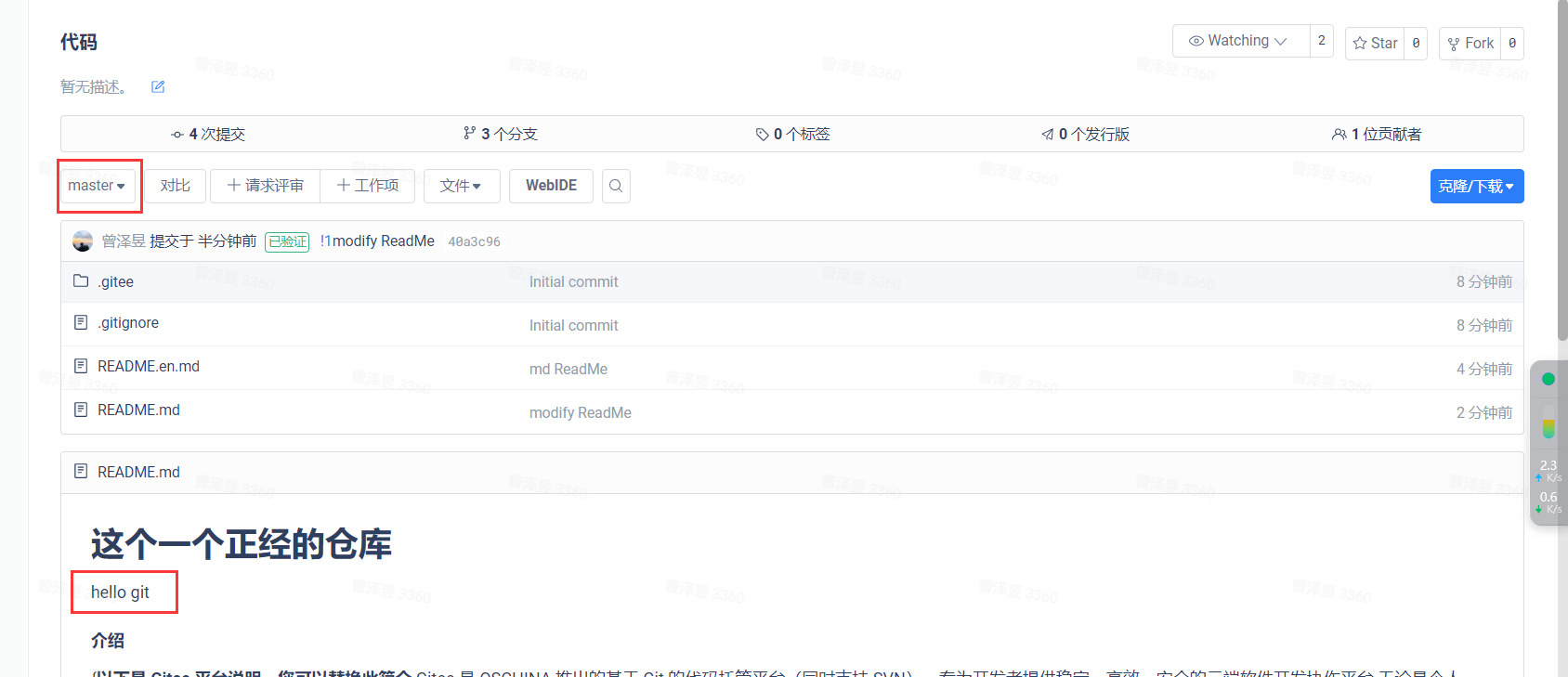The width and height of the screenshot is (1568, 677).
Task: Click the Fork count 0
Action: 1512,43
